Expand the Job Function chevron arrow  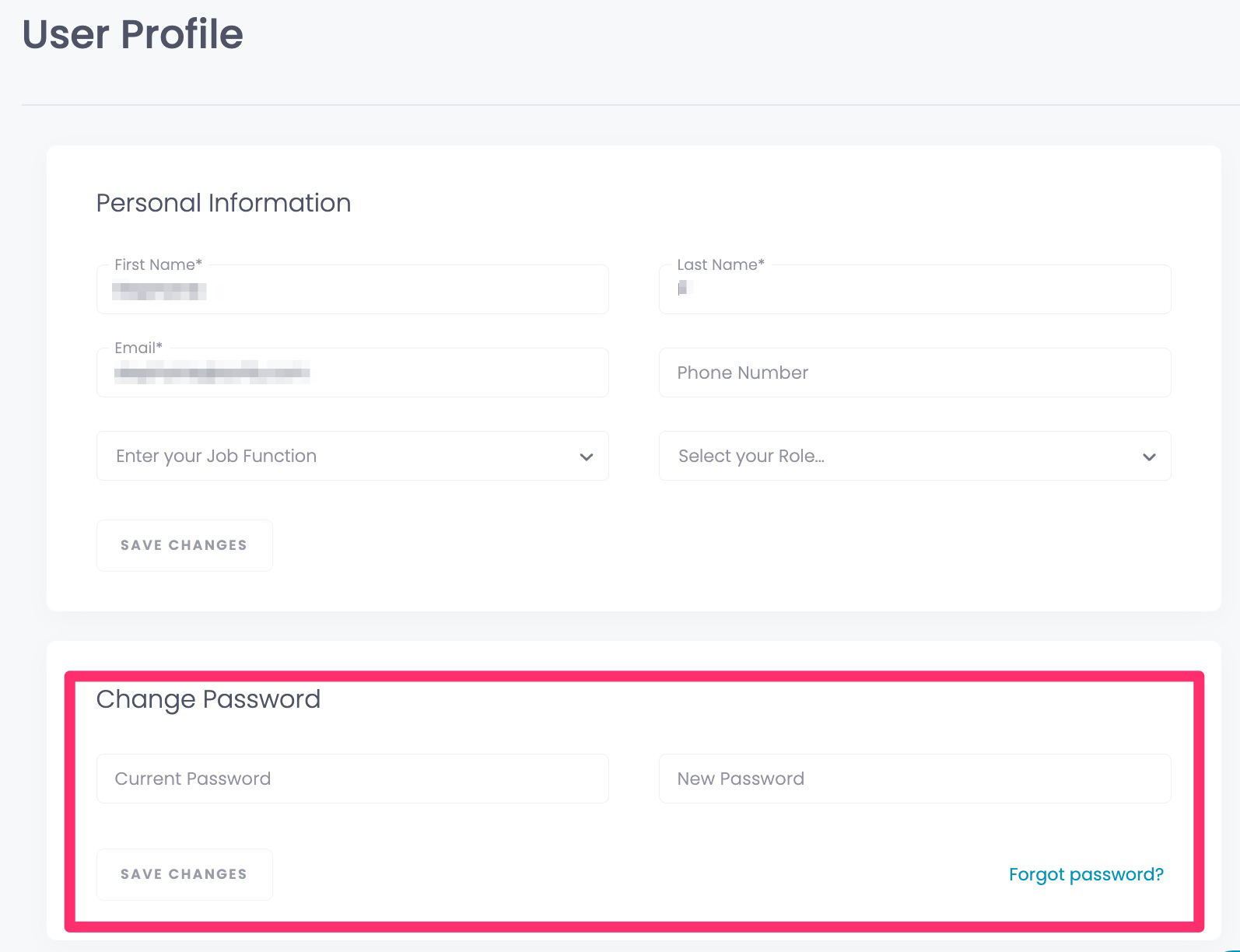pyautogui.click(x=587, y=457)
